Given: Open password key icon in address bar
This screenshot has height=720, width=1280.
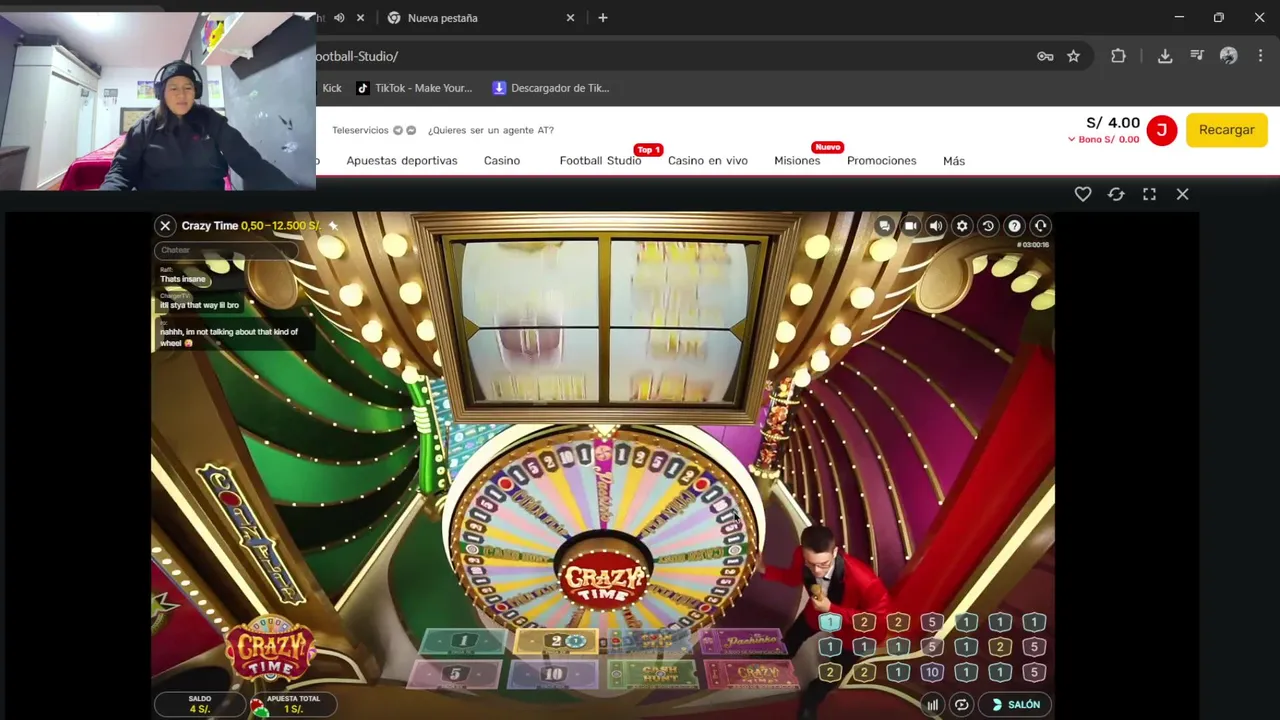Looking at the screenshot, I should pos(1045,56).
